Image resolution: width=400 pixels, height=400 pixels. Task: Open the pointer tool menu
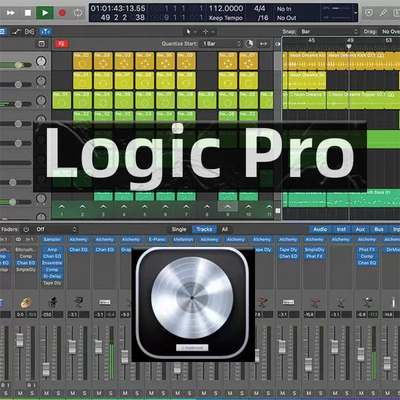point(191,32)
